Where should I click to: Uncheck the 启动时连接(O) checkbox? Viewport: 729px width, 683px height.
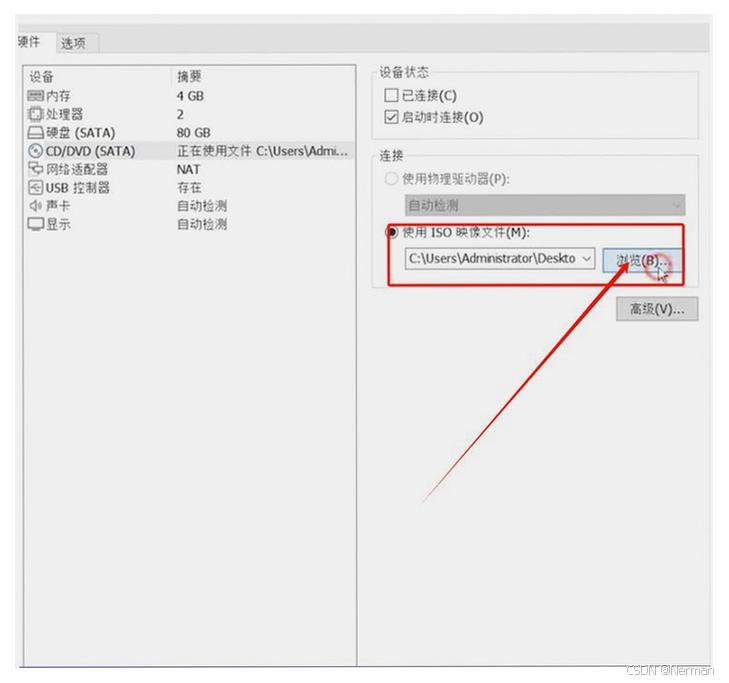tap(391, 117)
